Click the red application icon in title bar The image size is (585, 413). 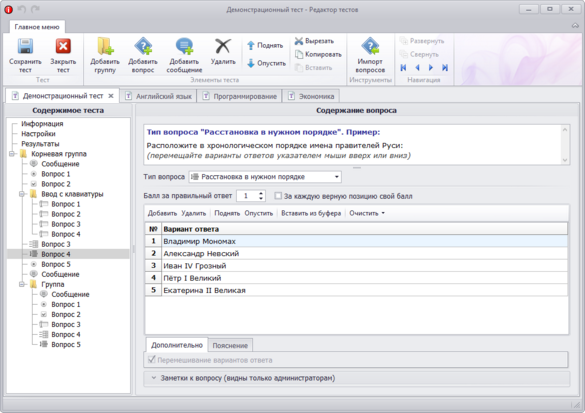point(8,10)
